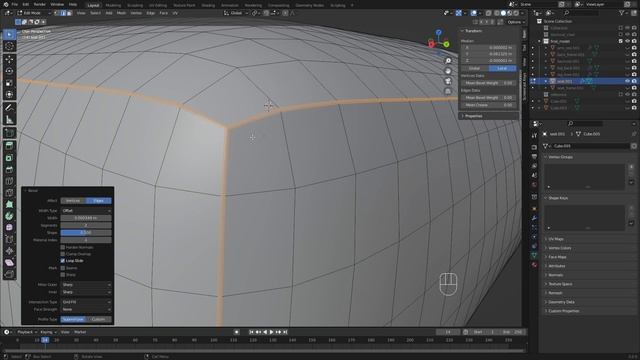
Task: Open the Mesh menu in viewport header
Action: [x=122, y=13]
